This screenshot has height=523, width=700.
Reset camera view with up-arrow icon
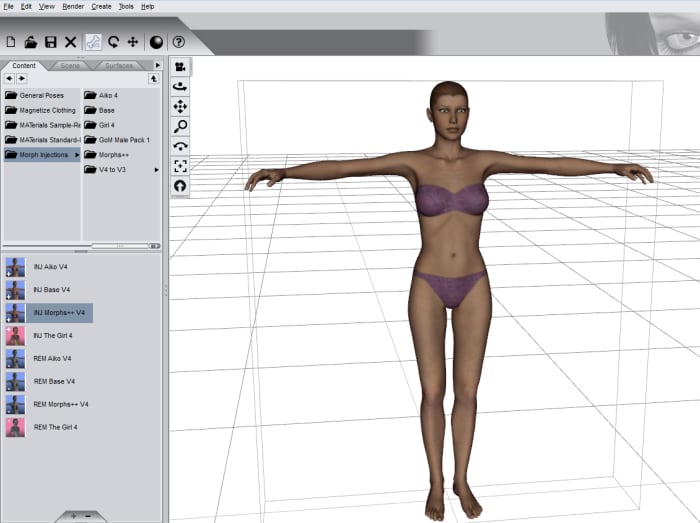point(180,186)
